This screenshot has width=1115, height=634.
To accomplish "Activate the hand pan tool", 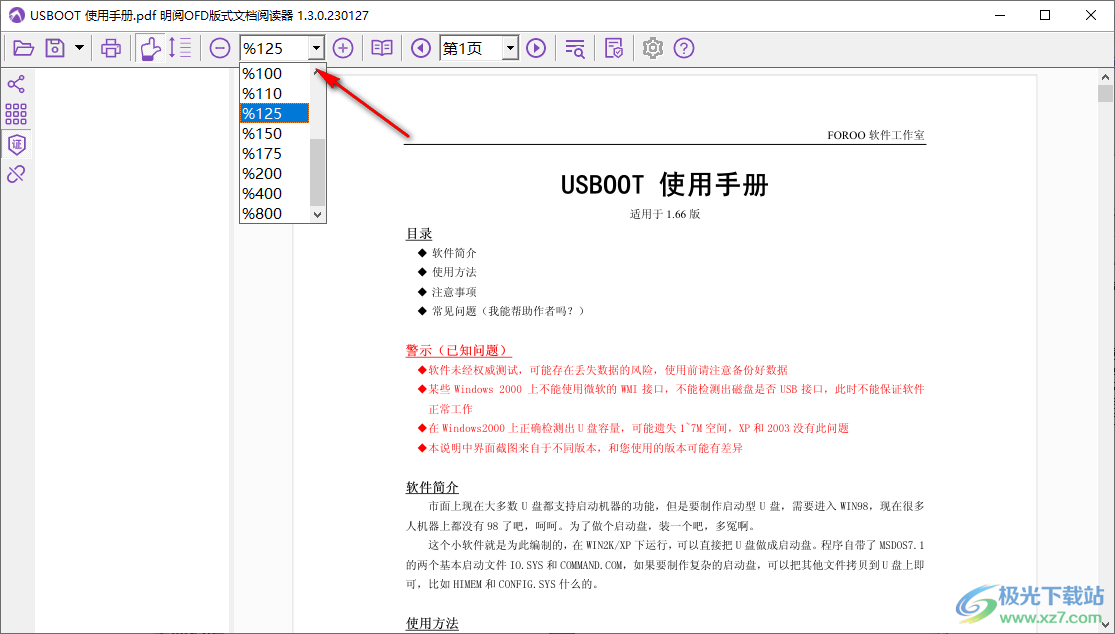I will [x=150, y=48].
